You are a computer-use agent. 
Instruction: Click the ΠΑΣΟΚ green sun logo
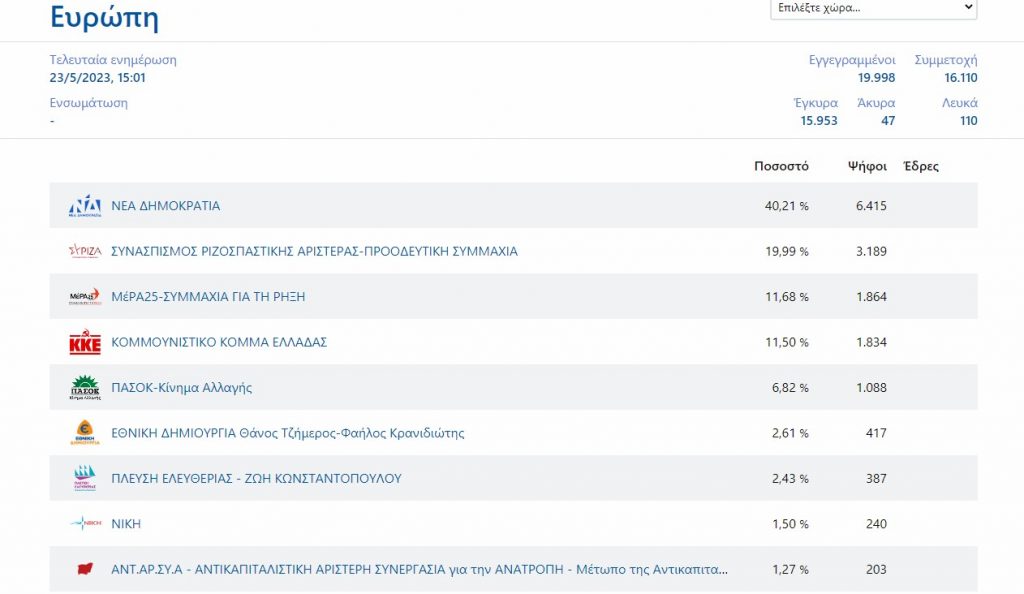tap(85, 388)
